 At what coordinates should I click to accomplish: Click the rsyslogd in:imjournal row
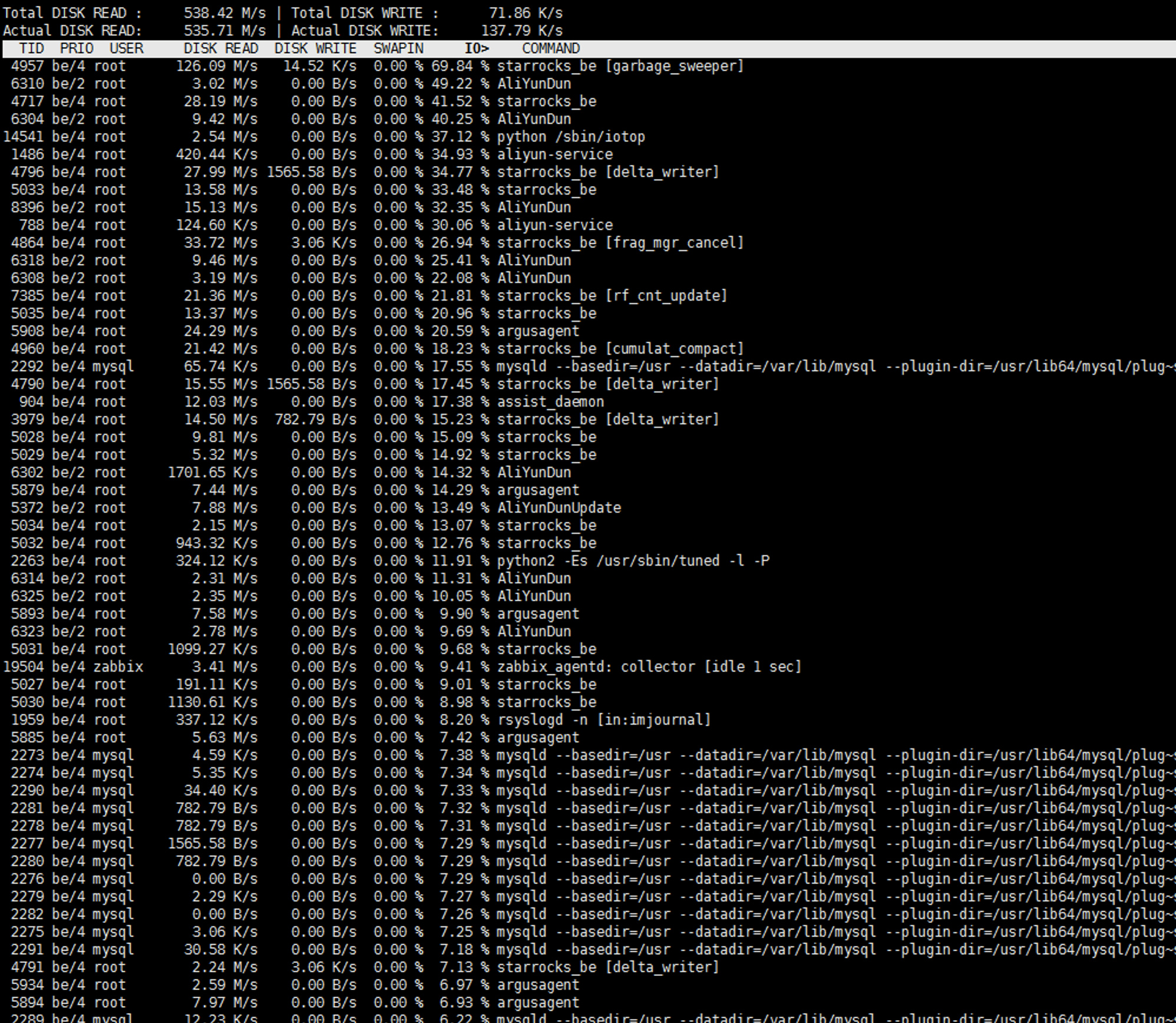[x=603, y=720]
